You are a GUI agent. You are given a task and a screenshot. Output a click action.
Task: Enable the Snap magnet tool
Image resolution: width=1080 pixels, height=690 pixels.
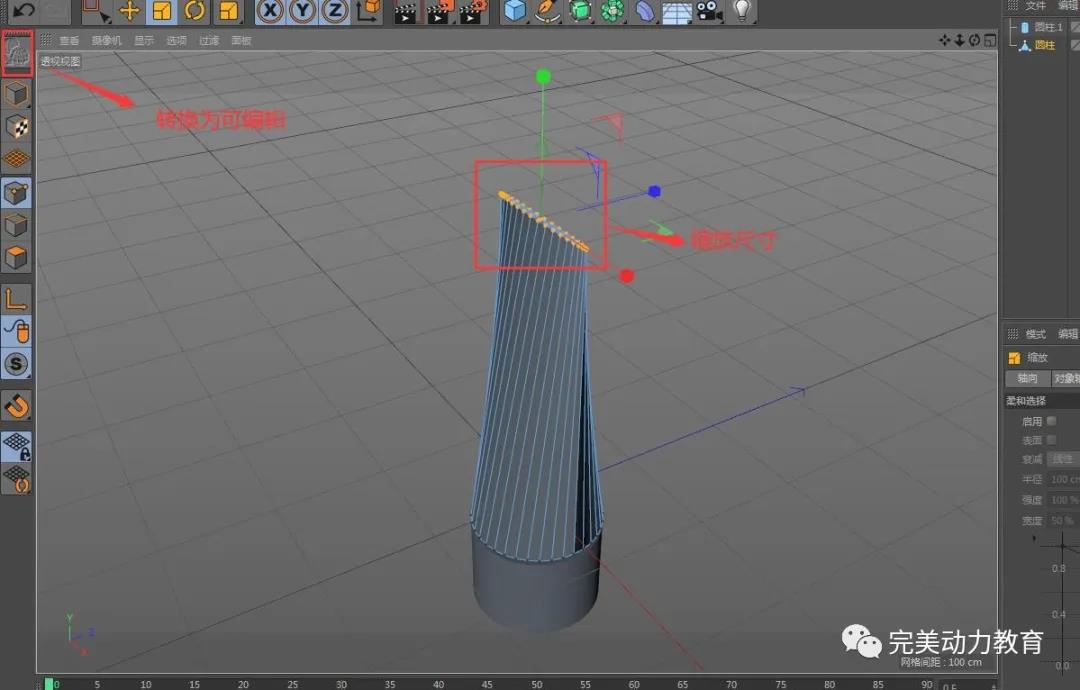17,406
